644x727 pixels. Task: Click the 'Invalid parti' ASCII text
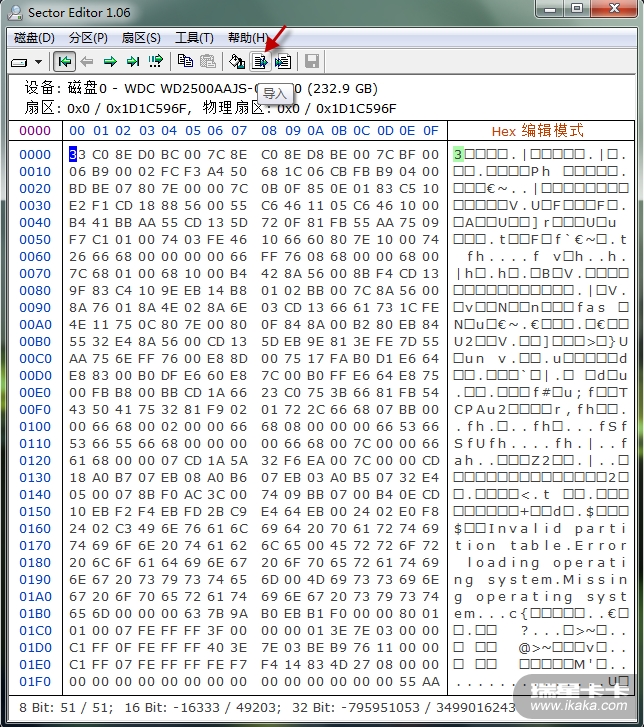[558, 529]
